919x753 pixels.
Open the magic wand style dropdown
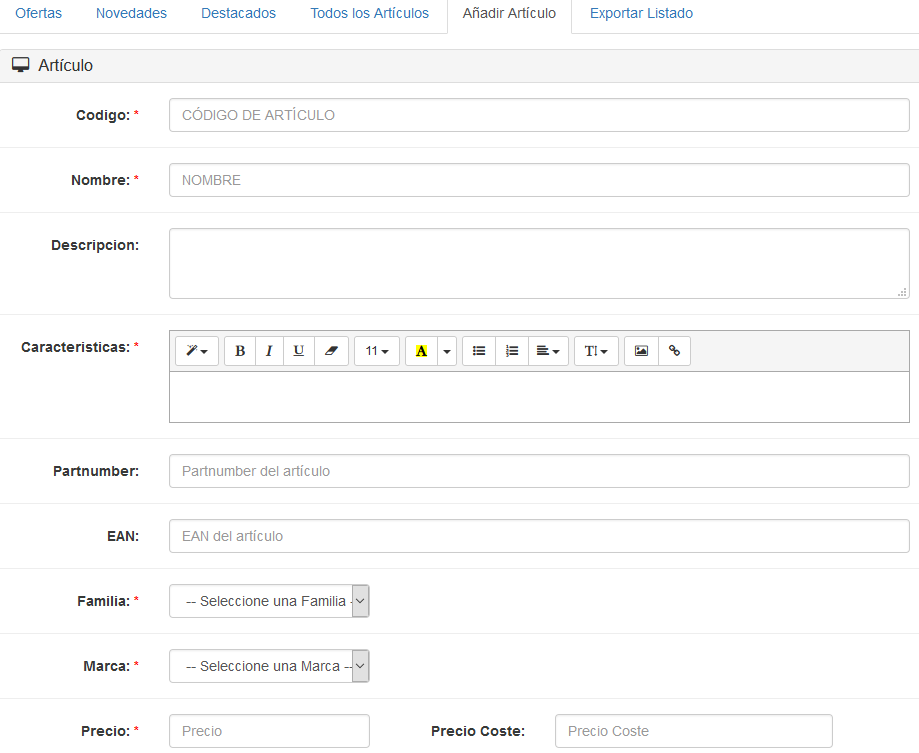click(197, 351)
